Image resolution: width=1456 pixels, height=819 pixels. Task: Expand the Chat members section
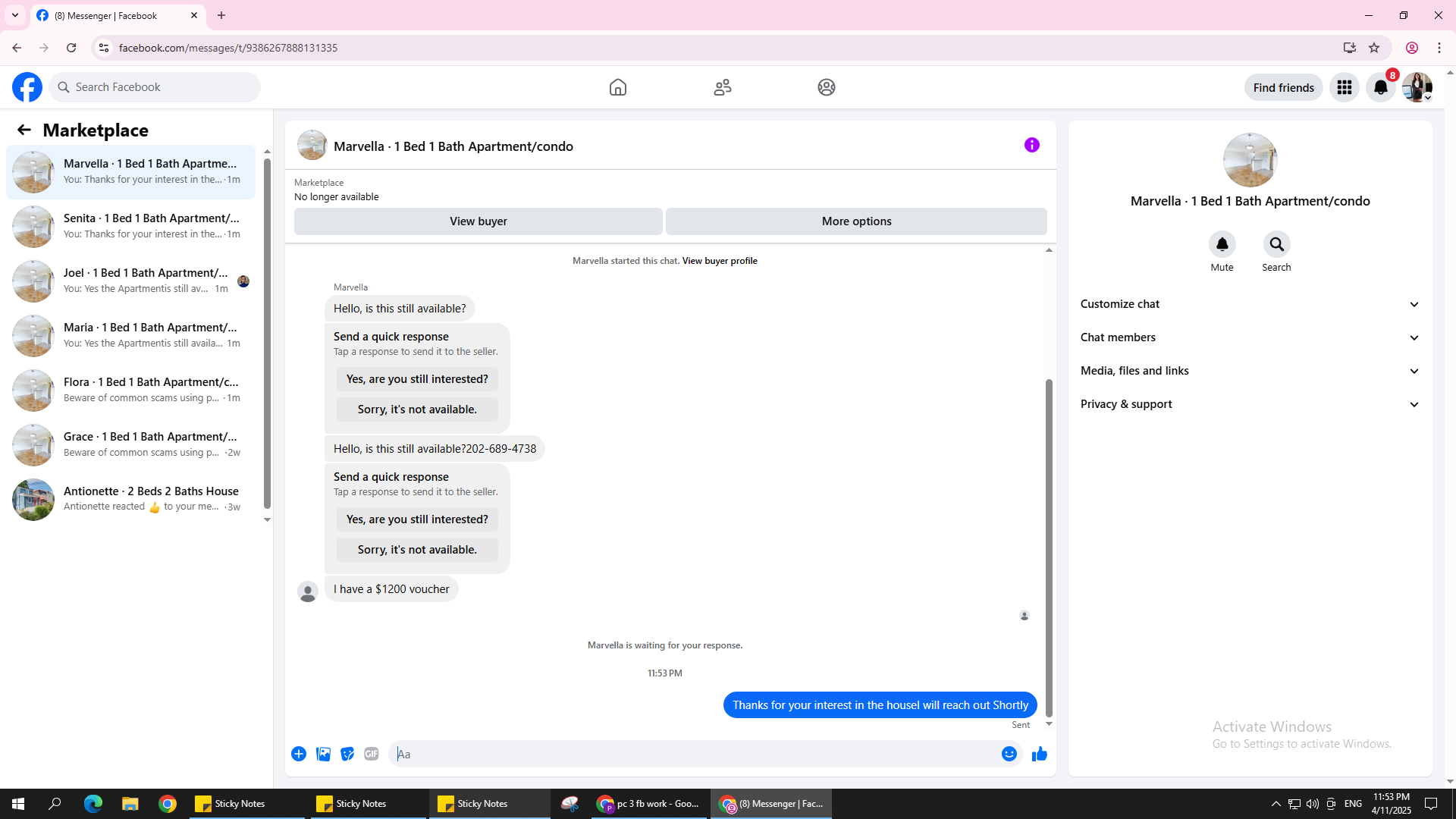[1250, 337]
